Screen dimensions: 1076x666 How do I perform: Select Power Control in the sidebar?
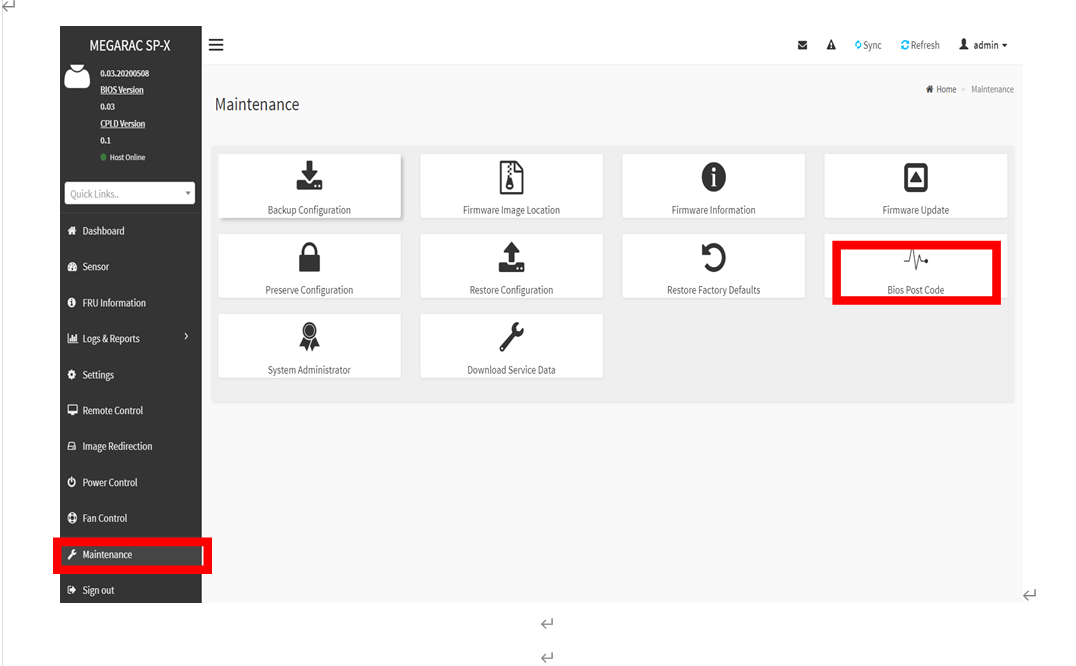109,482
